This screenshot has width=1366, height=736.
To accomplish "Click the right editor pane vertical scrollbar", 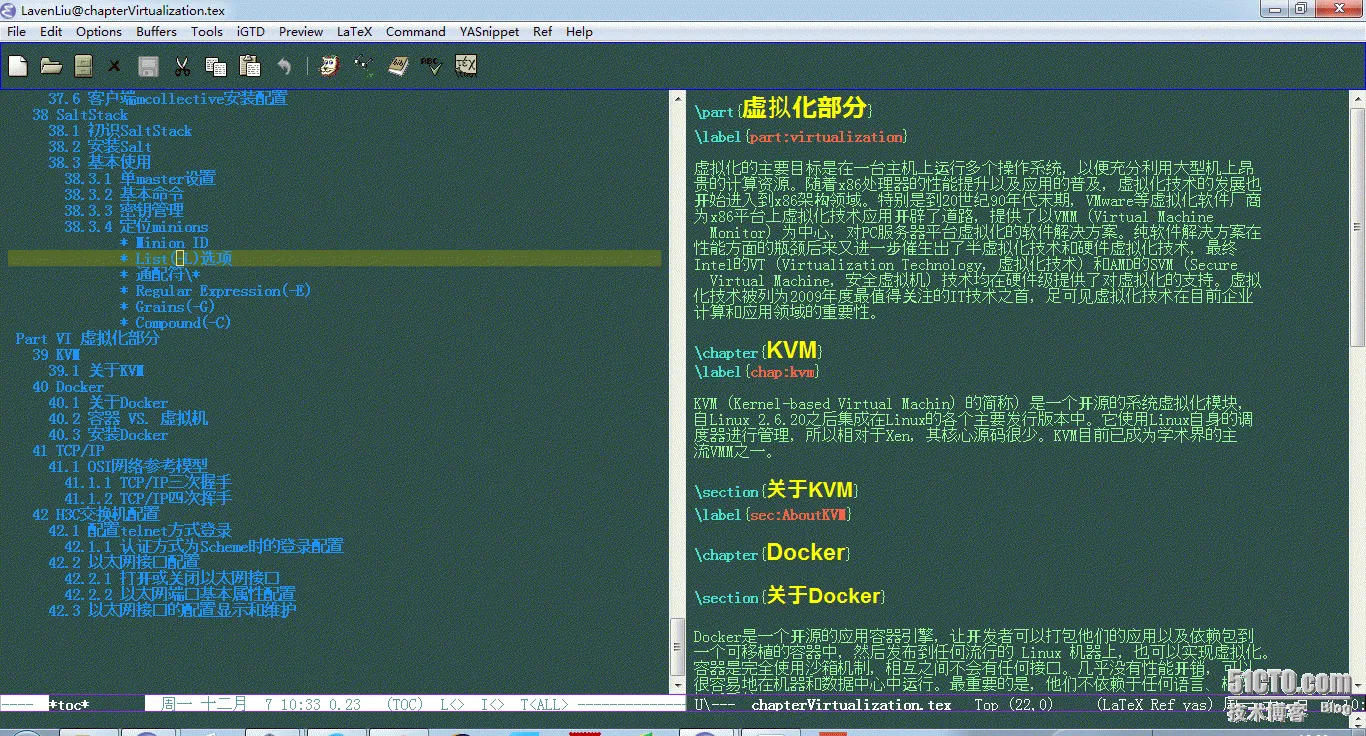I will click(1357, 390).
